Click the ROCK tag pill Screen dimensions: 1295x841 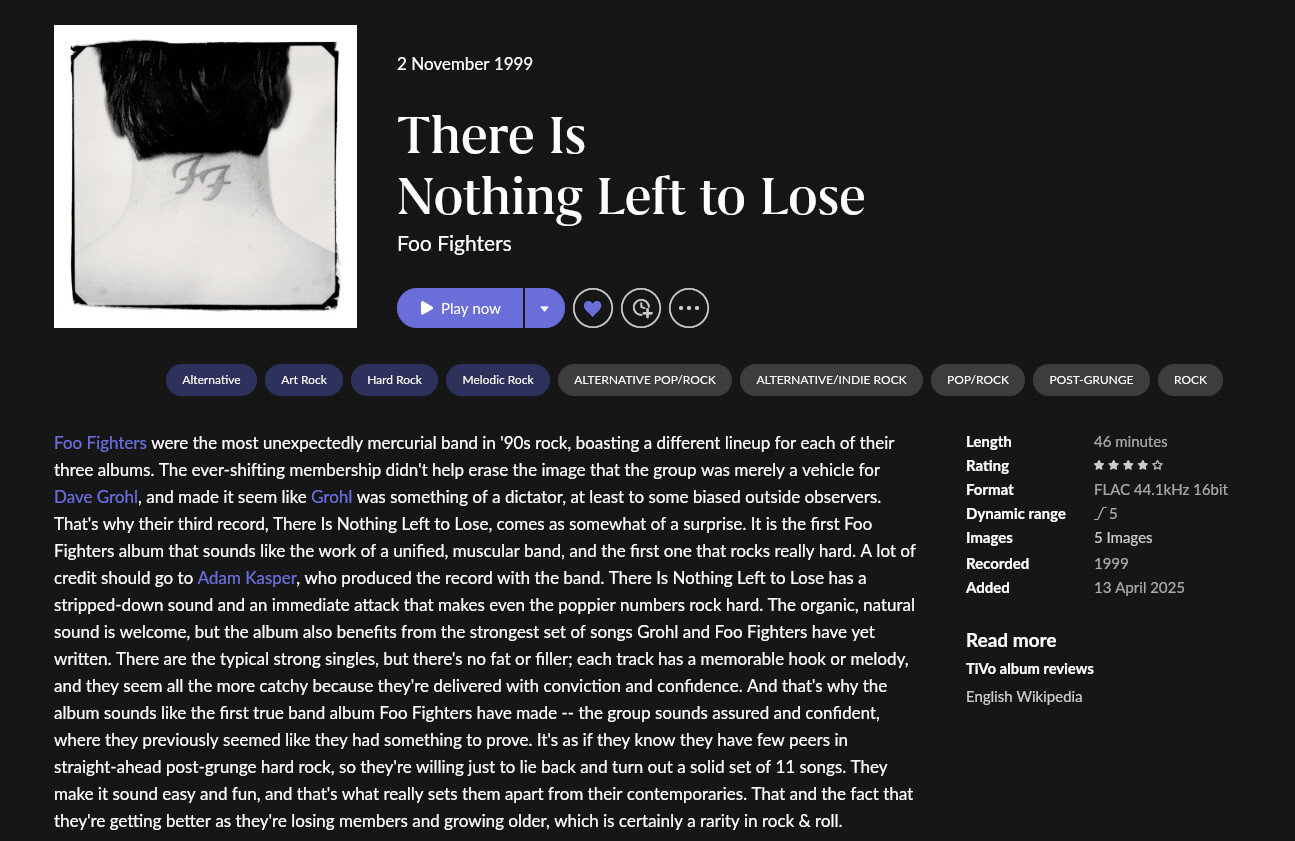[1190, 380]
